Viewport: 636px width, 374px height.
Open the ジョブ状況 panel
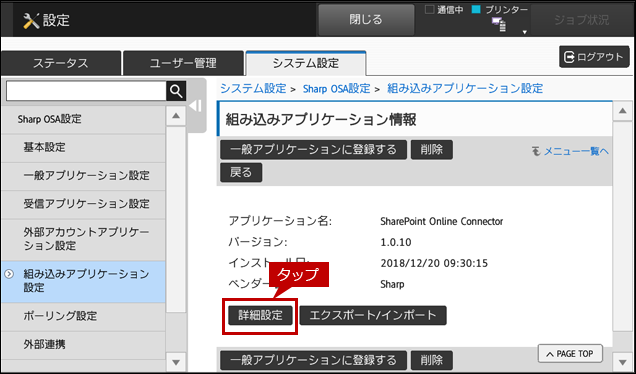[582, 20]
